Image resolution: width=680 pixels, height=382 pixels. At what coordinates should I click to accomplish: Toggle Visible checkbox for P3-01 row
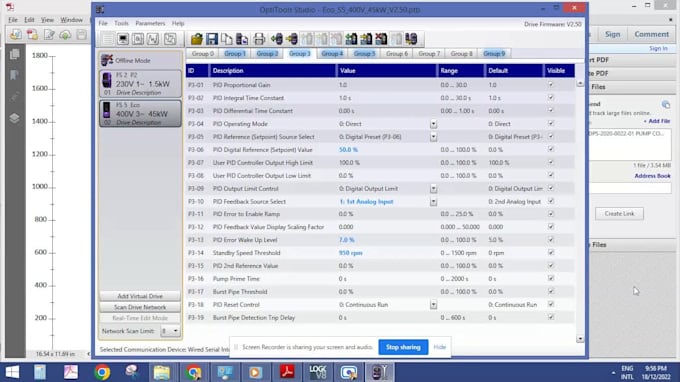click(551, 85)
